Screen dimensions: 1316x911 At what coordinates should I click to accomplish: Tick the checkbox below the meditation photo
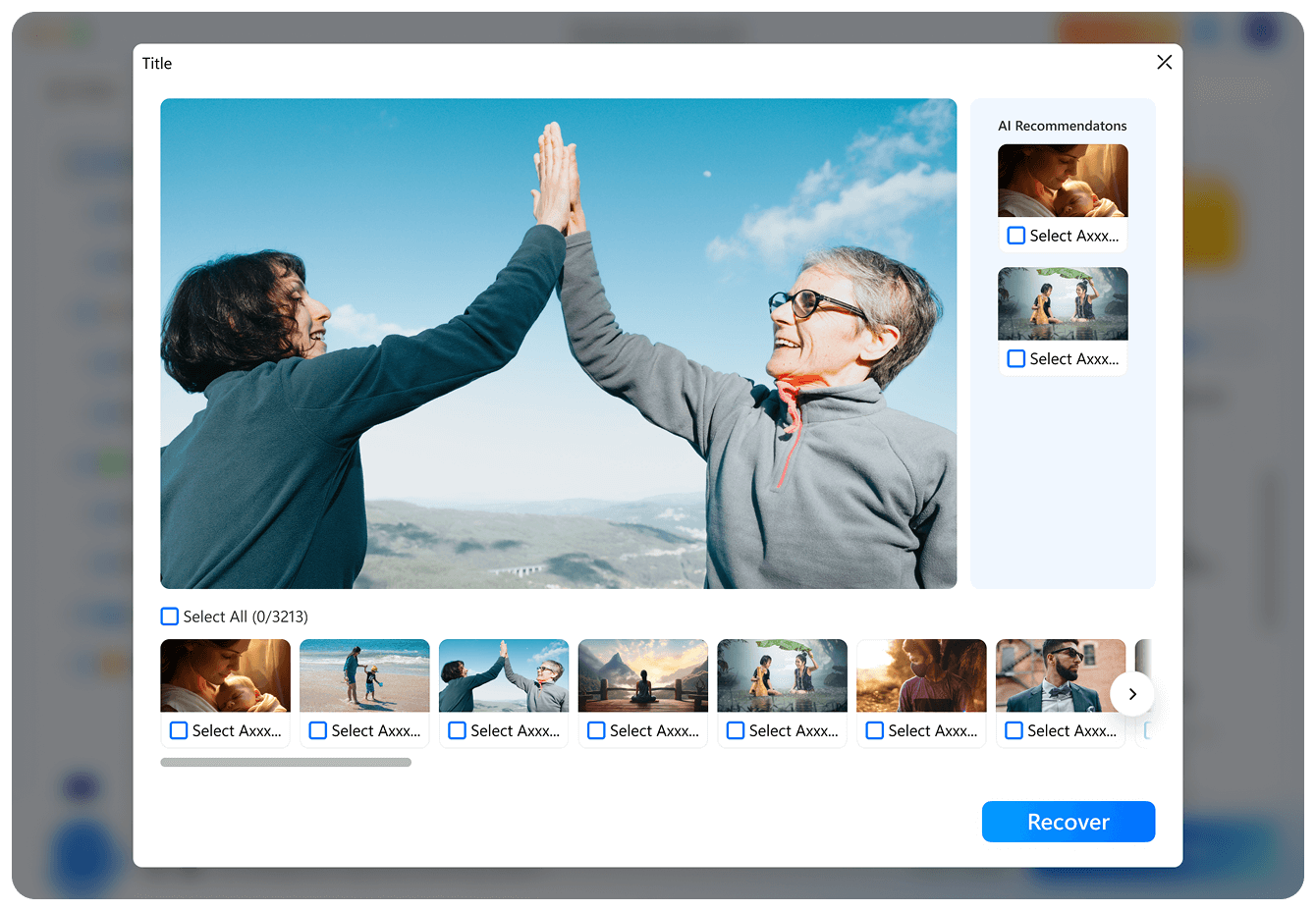click(596, 730)
